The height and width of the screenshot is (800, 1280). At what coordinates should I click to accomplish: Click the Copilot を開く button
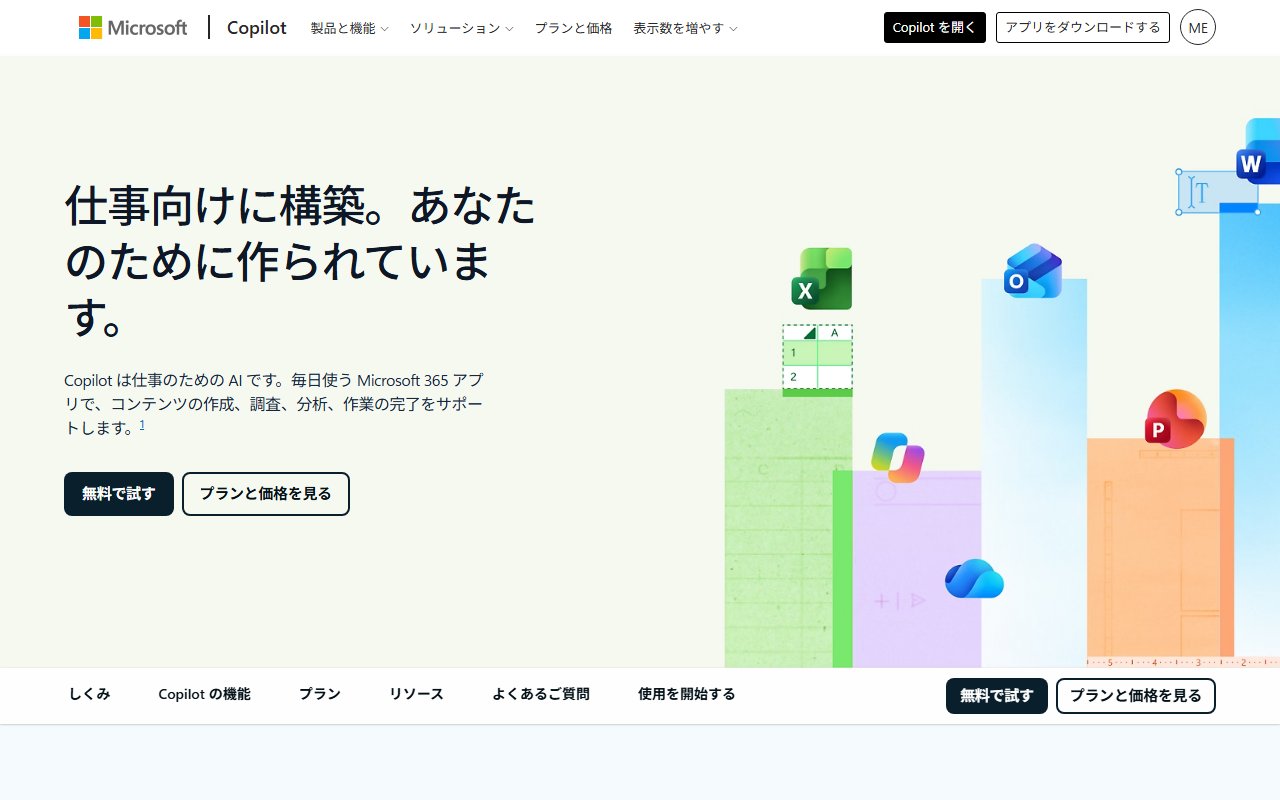935,27
